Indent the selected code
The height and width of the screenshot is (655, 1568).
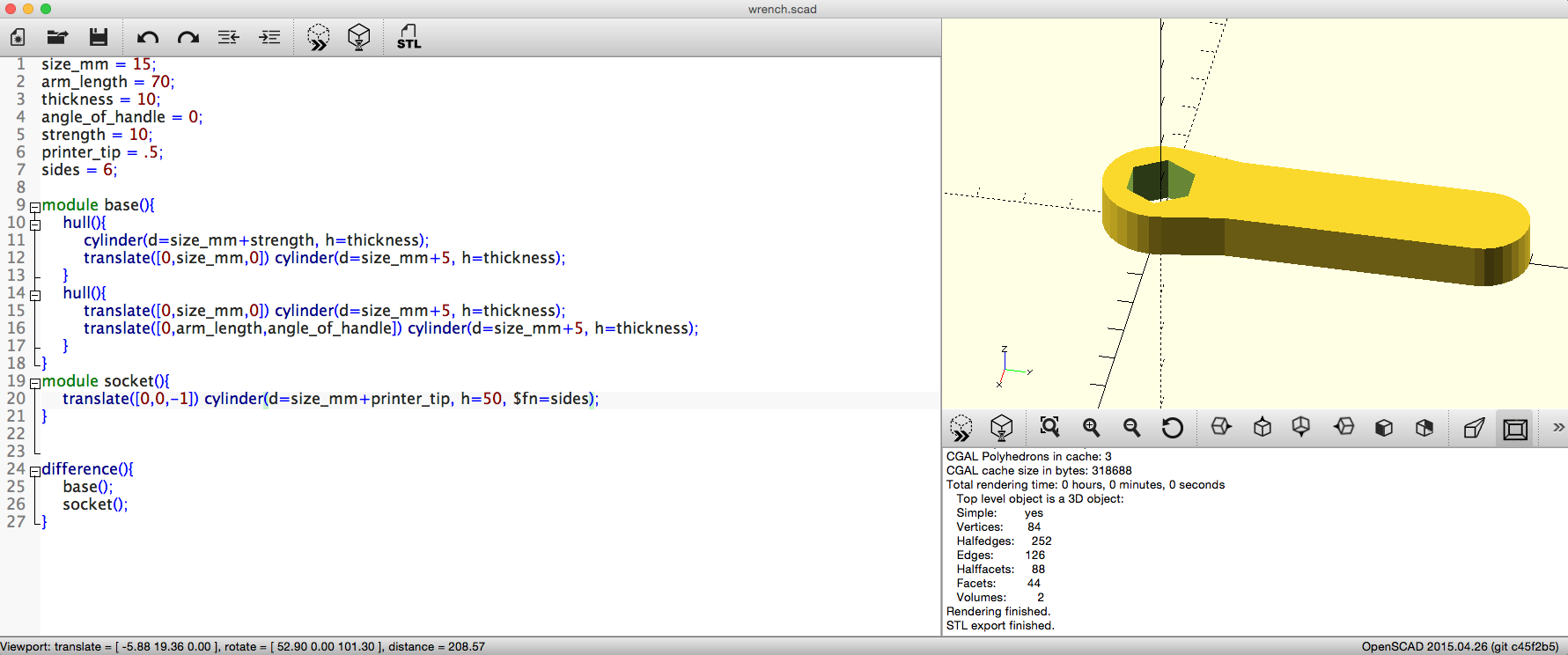coord(269,37)
